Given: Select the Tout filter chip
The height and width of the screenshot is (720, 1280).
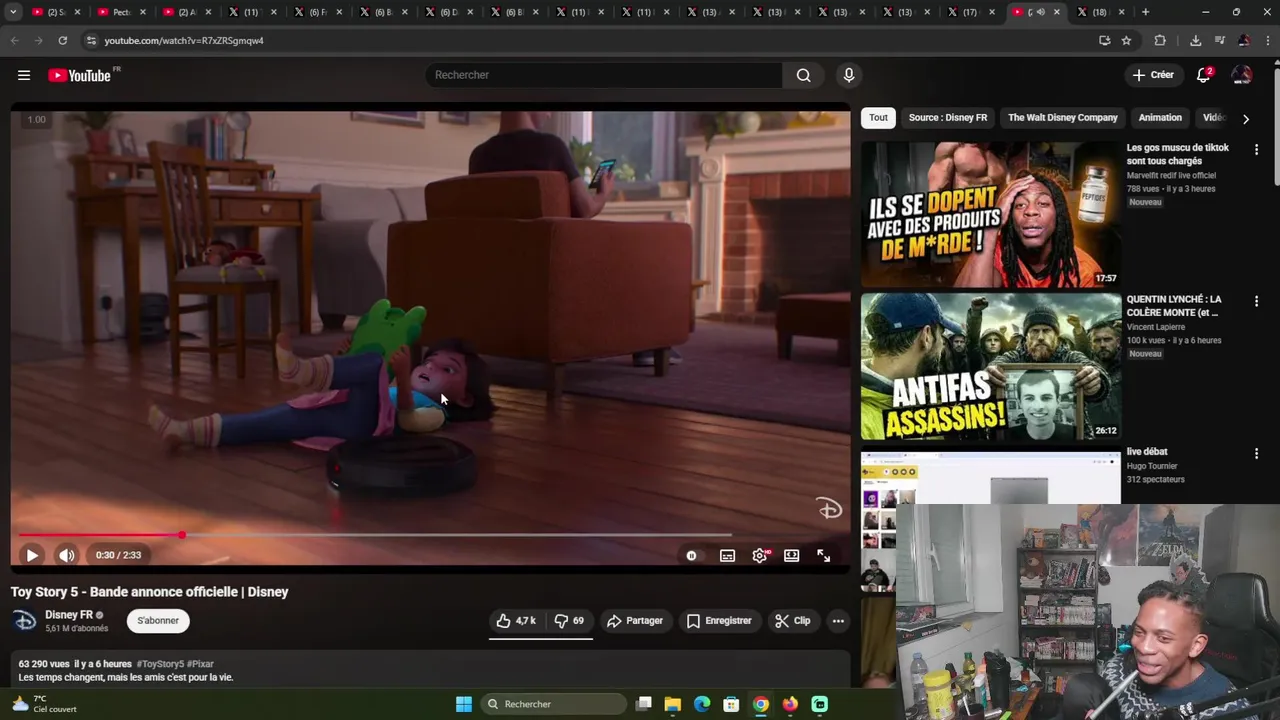Looking at the screenshot, I should coord(878,118).
